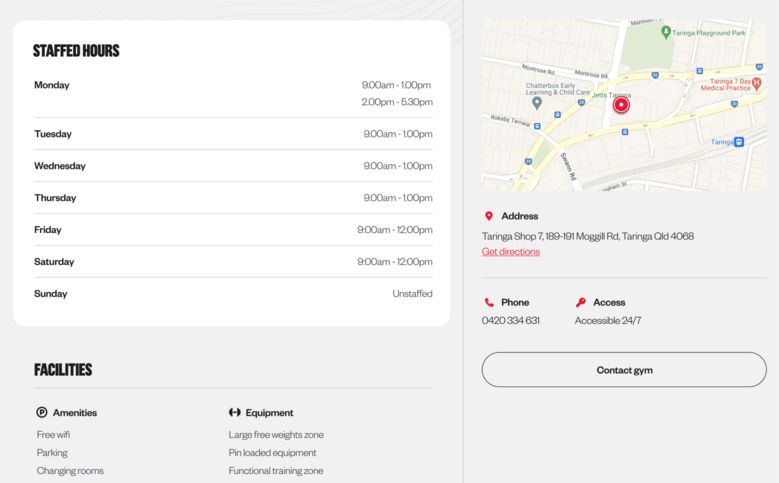Click the Contact gym button

[624, 370]
